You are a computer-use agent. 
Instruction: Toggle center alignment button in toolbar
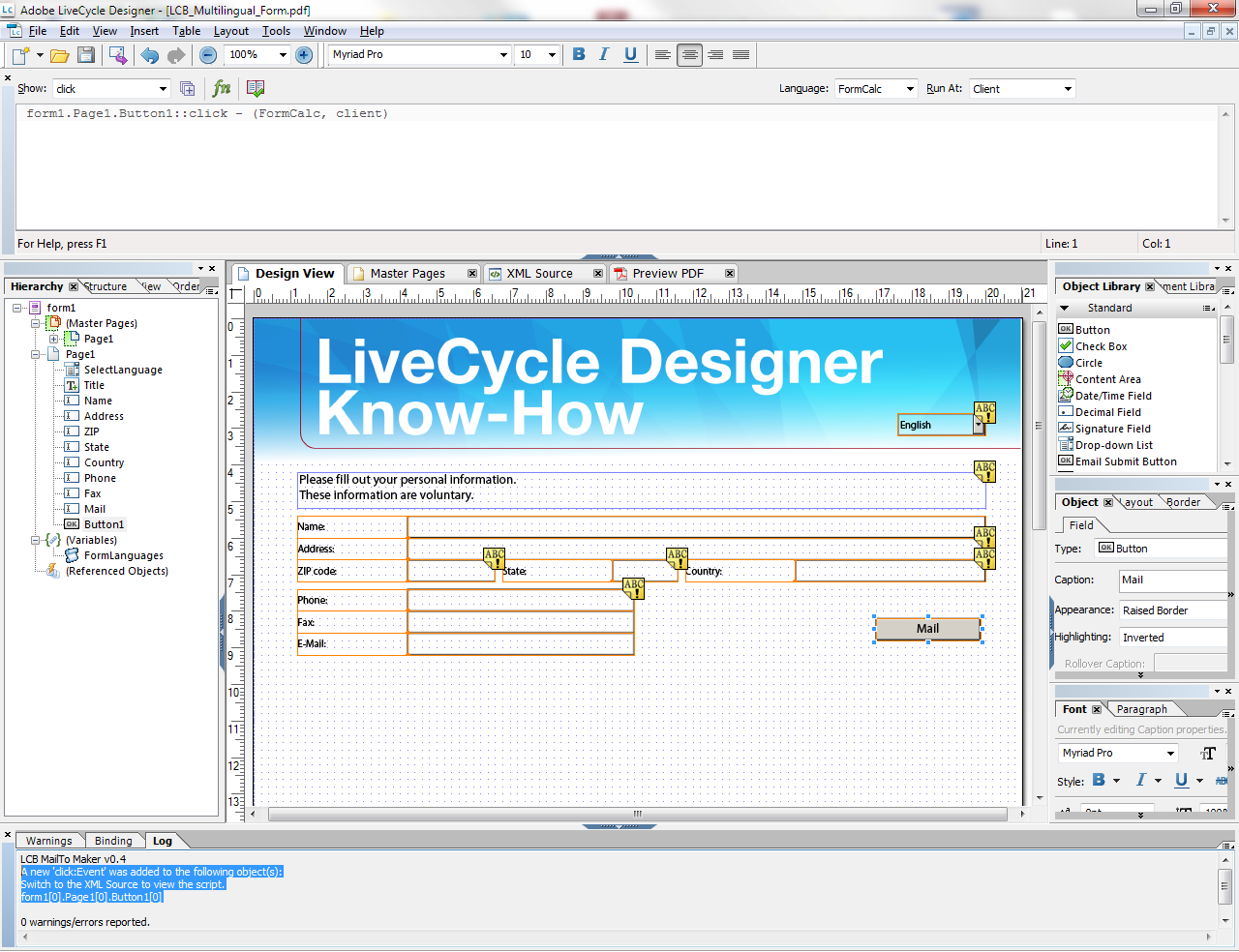pyautogui.click(x=689, y=55)
